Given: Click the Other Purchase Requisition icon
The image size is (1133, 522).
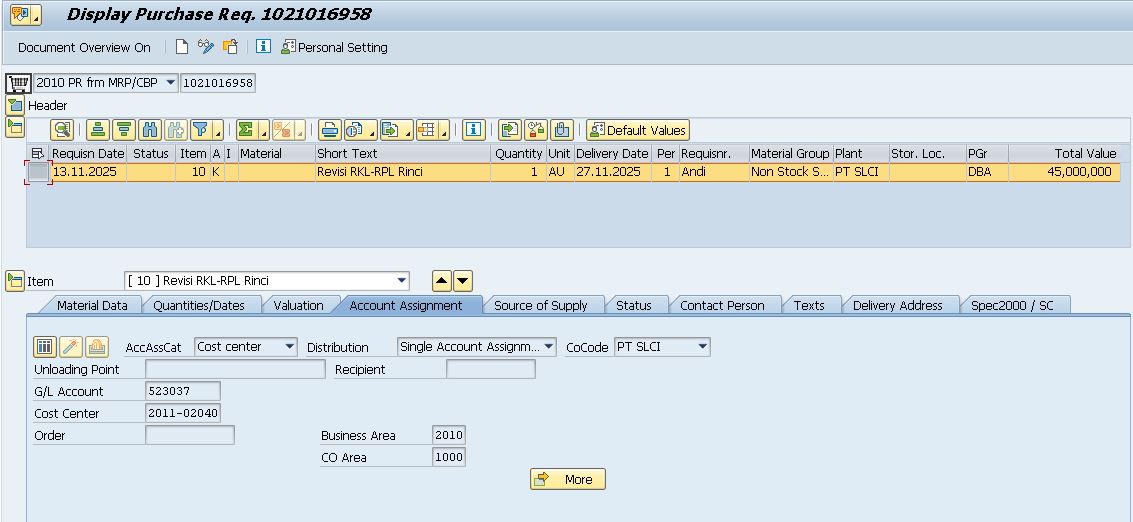Looking at the screenshot, I should (x=230, y=47).
